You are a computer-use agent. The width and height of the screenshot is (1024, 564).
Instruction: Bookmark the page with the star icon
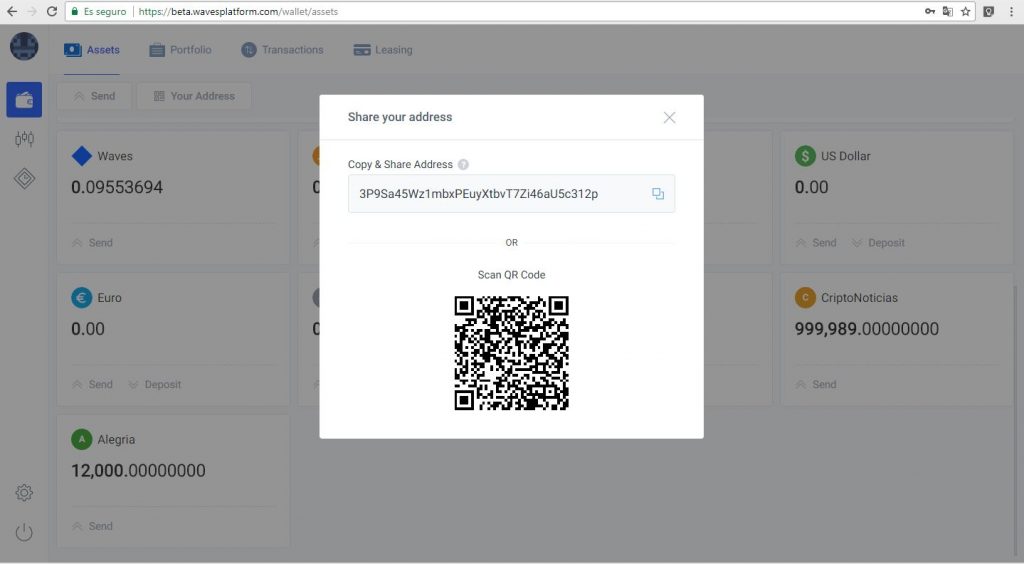(965, 11)
